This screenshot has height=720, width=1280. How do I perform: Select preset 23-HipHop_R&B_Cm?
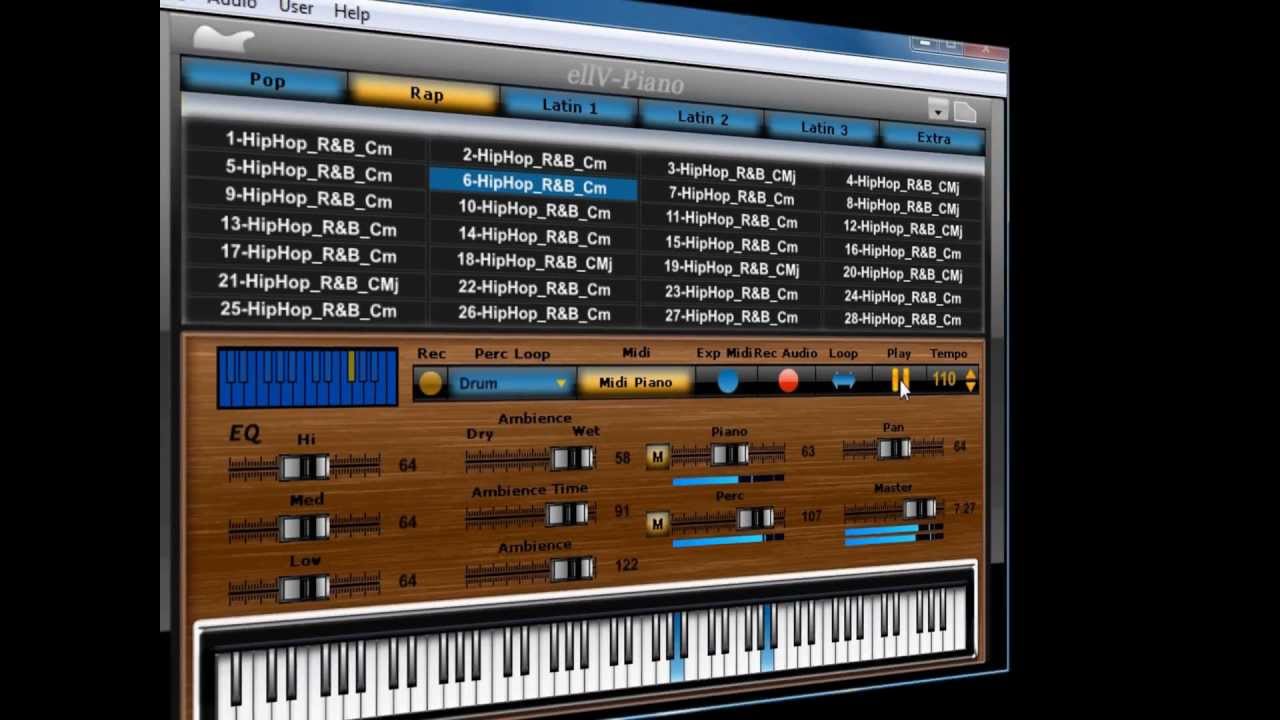click(731, 293)
